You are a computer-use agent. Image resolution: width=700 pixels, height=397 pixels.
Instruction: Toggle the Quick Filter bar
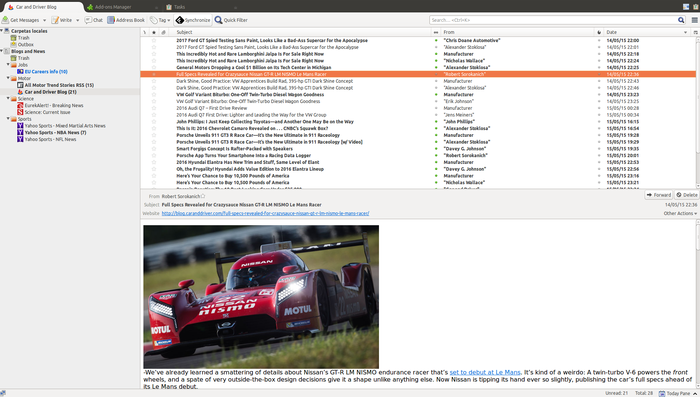click(x=231, y=20)
